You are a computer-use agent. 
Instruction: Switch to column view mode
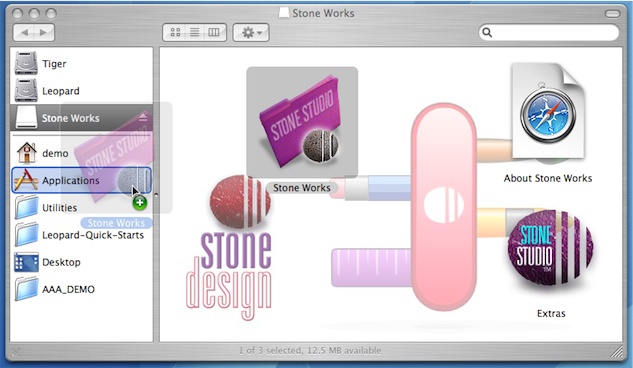[214, 32]
